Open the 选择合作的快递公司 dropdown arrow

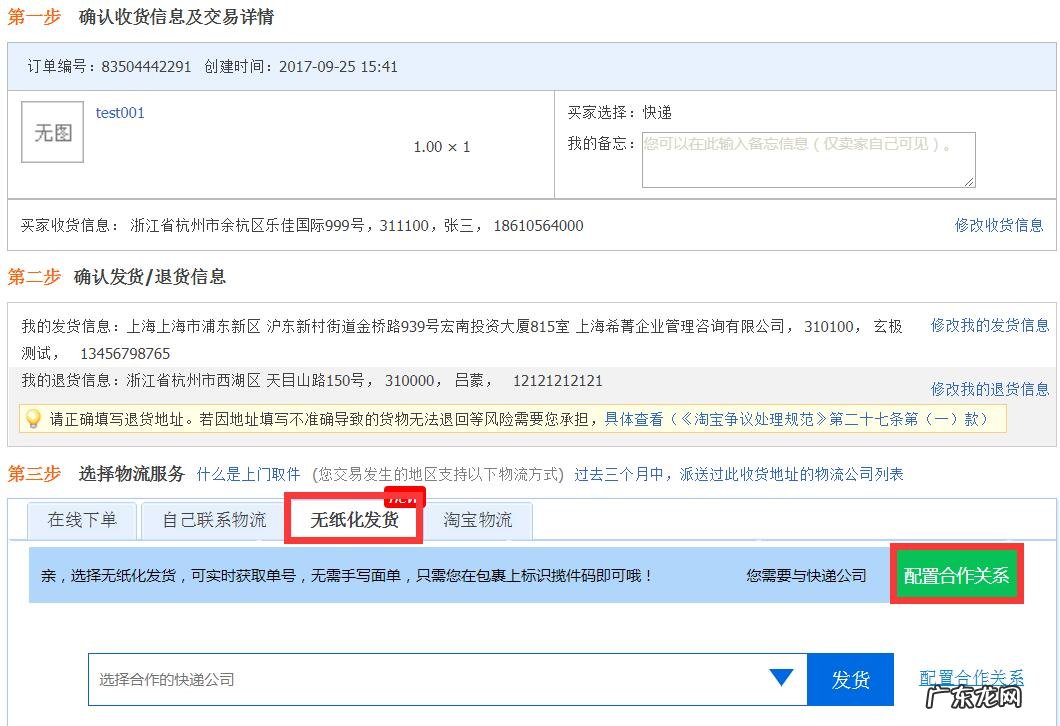click(782, 678)
